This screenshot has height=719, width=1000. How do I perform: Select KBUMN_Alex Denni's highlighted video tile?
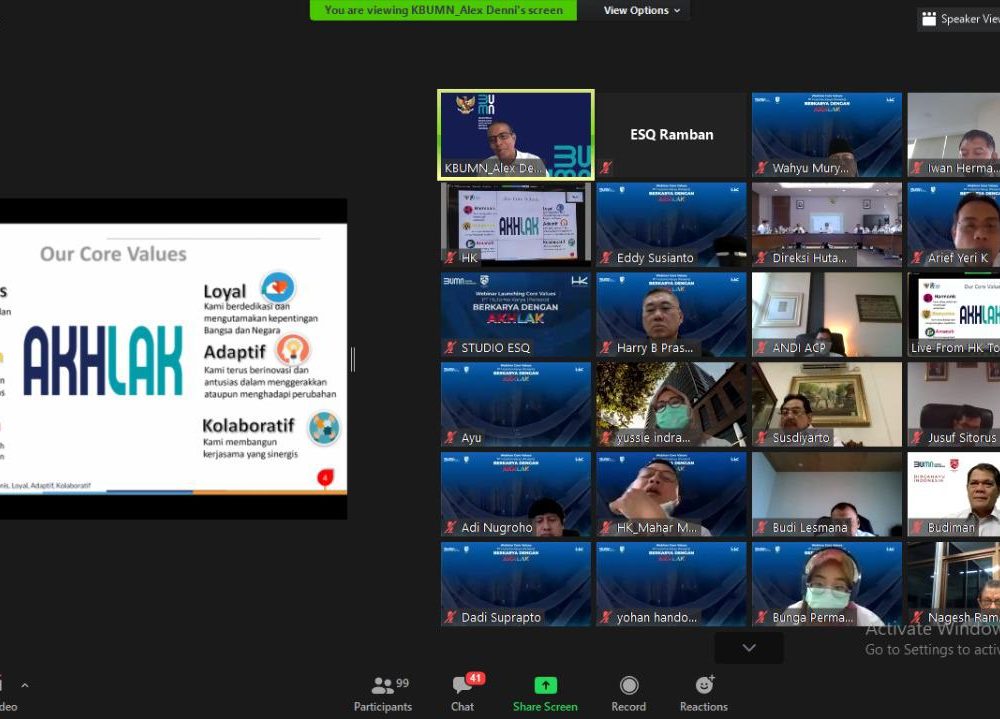(516, 134)
